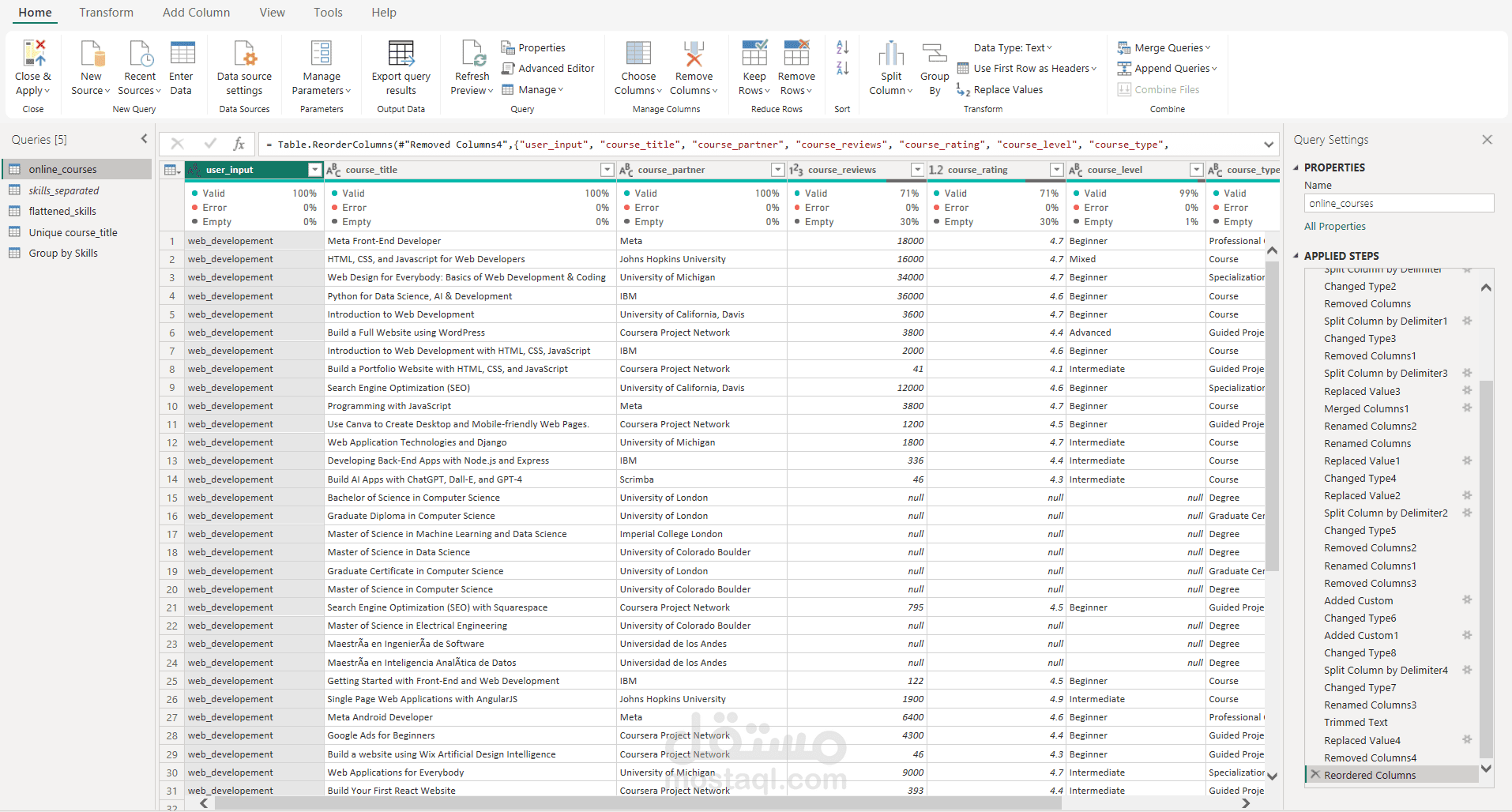Click the Group By icon
This screenshot has width=1512, height=812.
coord(935,53)
